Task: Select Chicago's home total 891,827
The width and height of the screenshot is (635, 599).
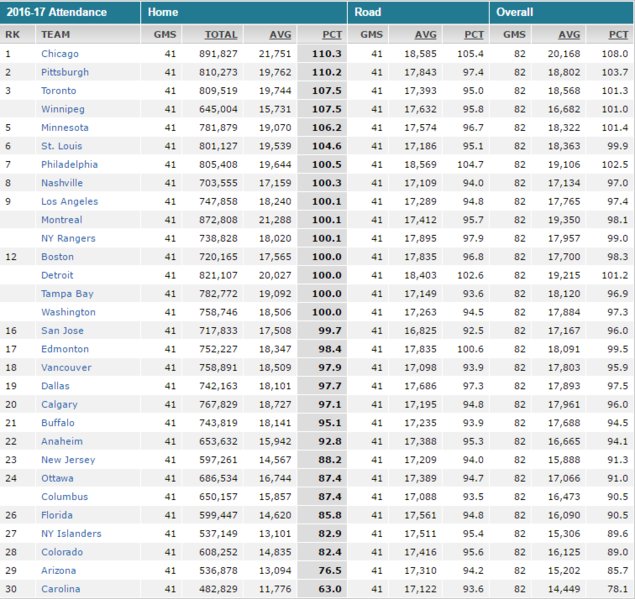Action: point(218,54)
